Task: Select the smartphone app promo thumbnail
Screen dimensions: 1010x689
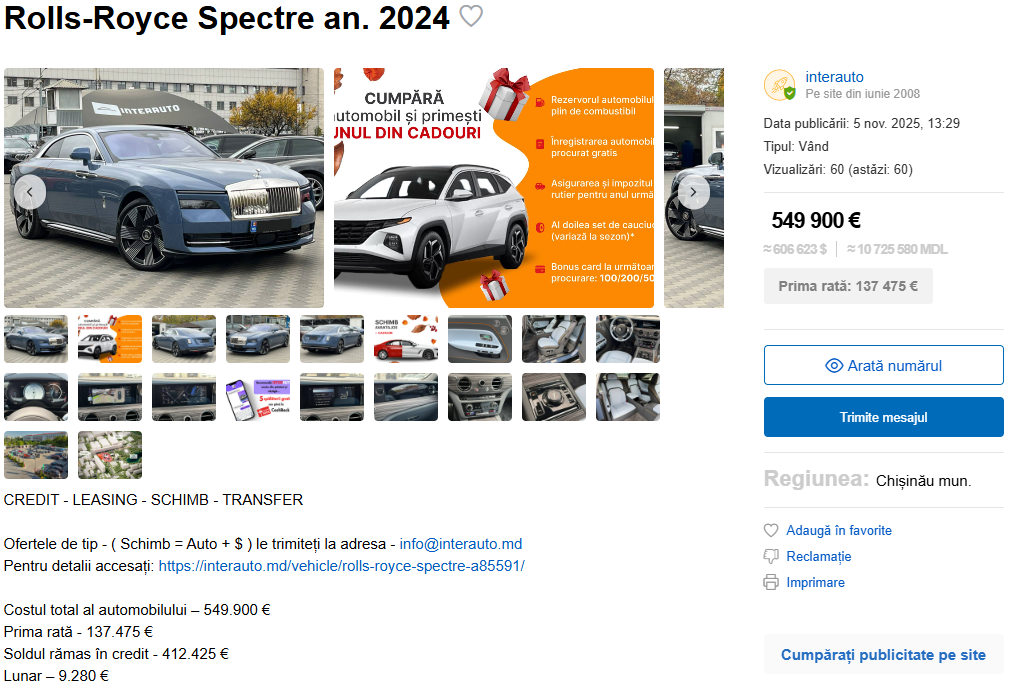Action: [258, 397]
